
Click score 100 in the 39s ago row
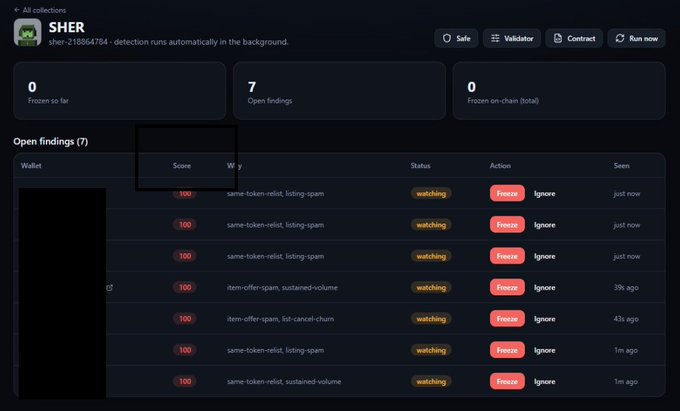point(185,287)
